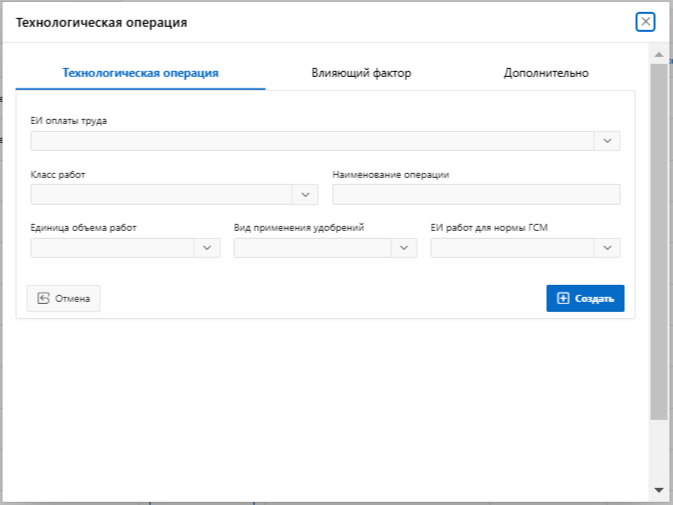Click the Наименование операции text field

click(476, 194)
